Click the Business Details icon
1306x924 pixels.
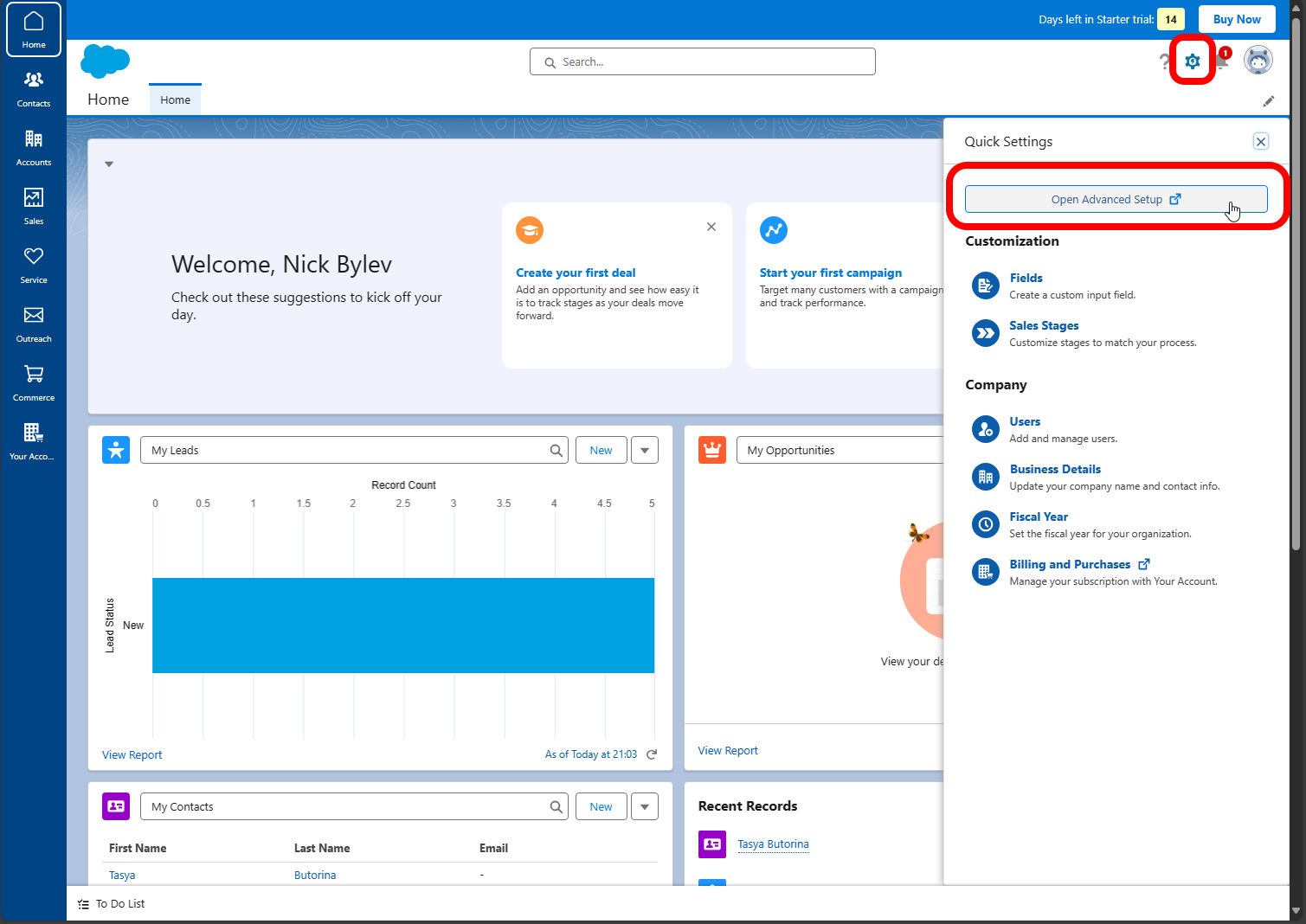coord(986,477)
